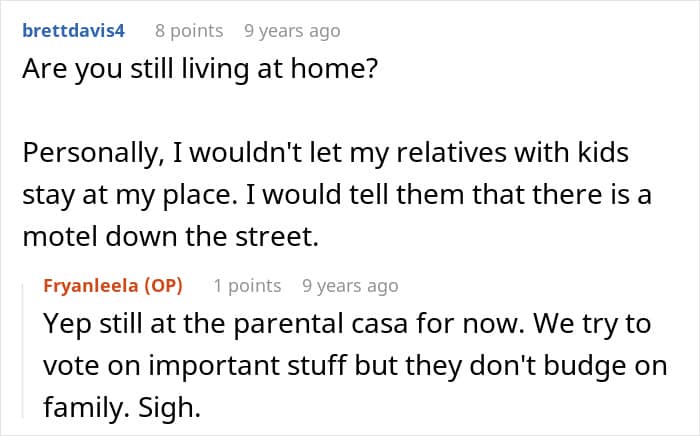Image resolution: width=700 pixels, height=436 pixels.
Task: Collapse the reply thread using vertical line
Action: coord(24,350)
